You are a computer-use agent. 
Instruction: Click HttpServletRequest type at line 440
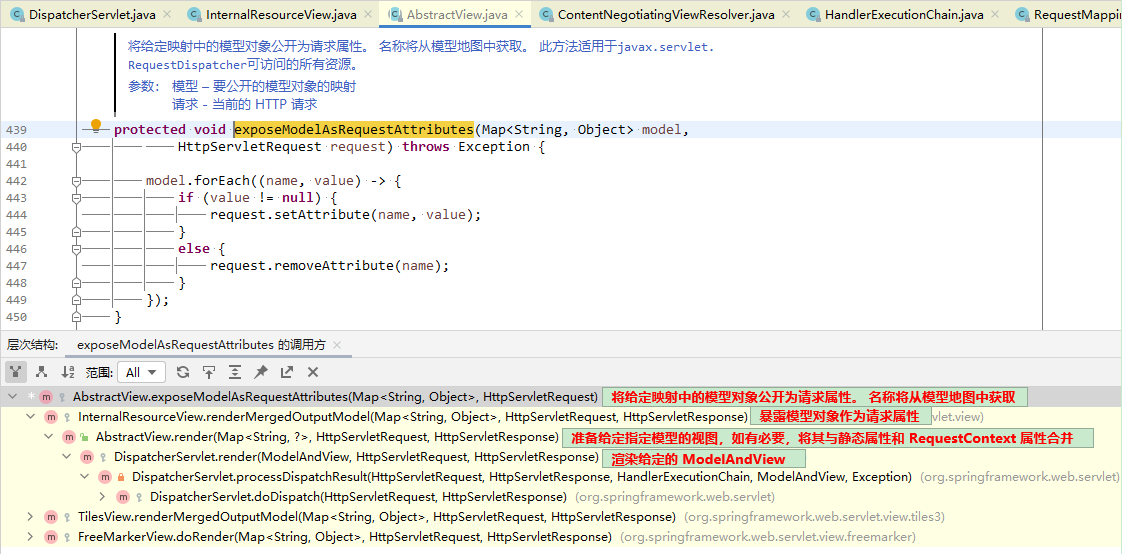[250, 147]
